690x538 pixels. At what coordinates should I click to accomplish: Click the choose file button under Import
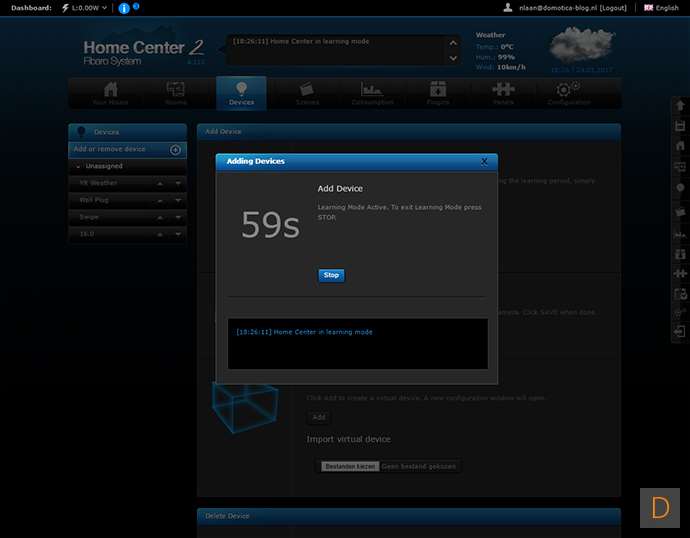350,466
